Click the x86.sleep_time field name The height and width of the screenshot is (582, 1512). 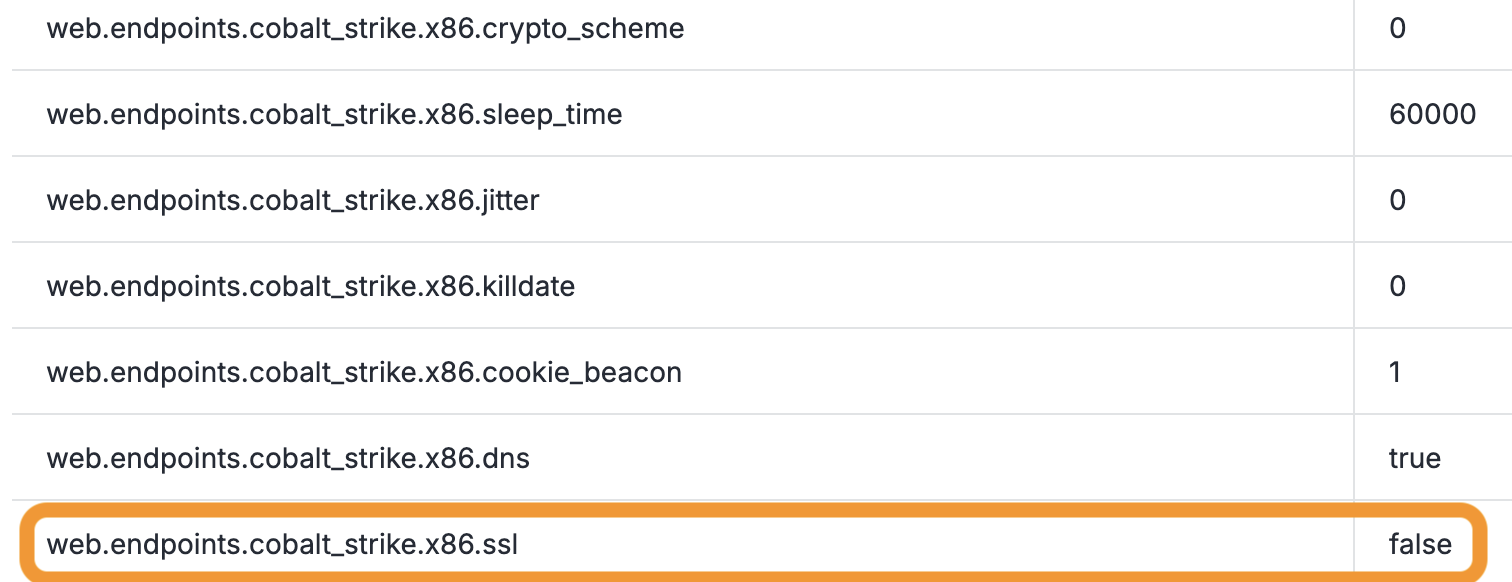(334, 115)
